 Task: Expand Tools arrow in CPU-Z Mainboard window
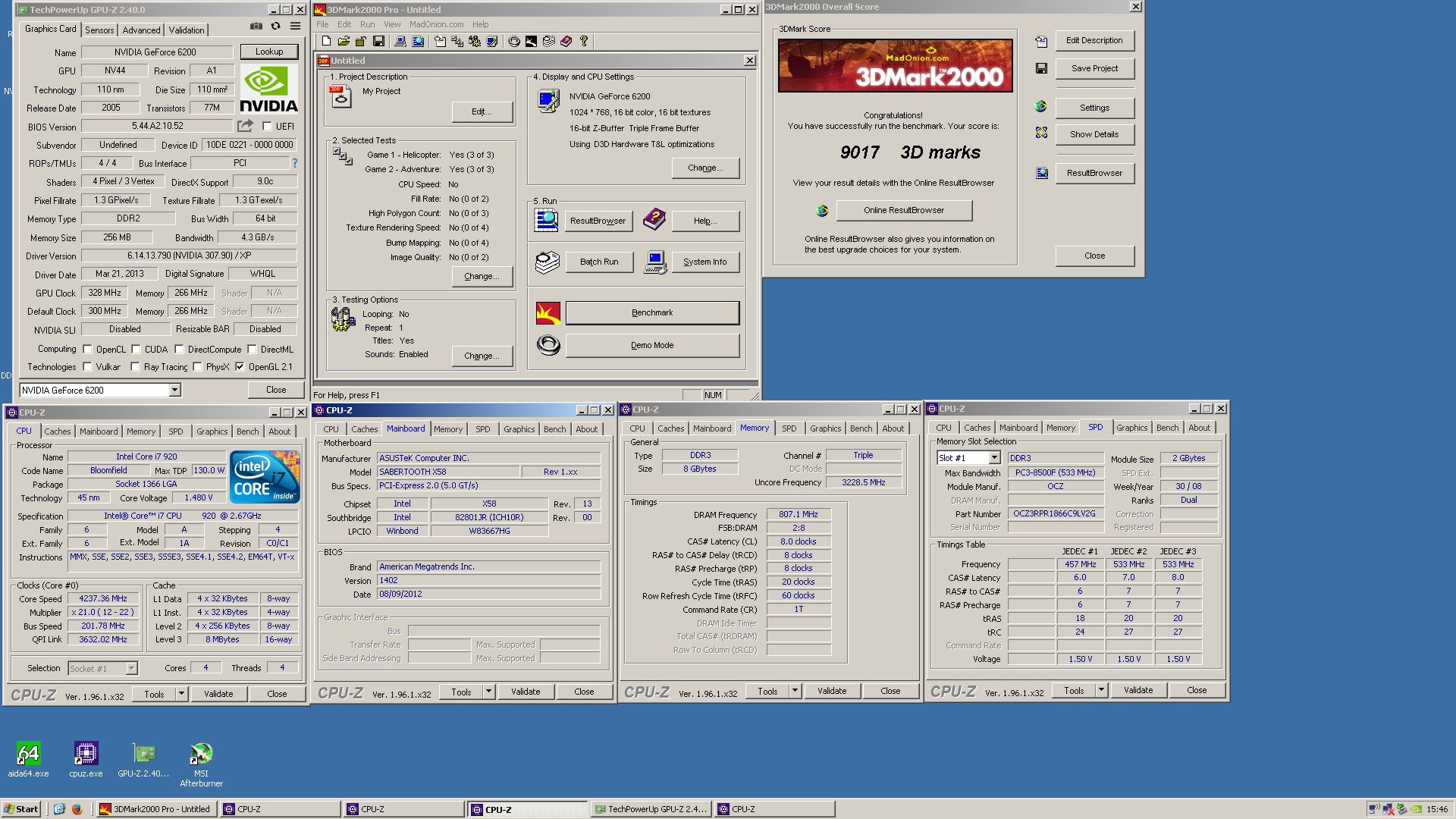[x=488, y=692]
